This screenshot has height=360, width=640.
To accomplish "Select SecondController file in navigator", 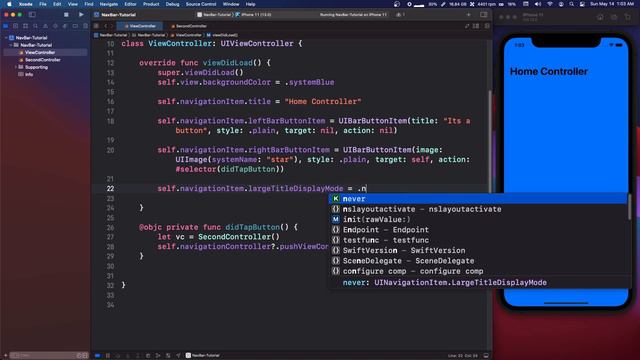I will pos(43,60).
